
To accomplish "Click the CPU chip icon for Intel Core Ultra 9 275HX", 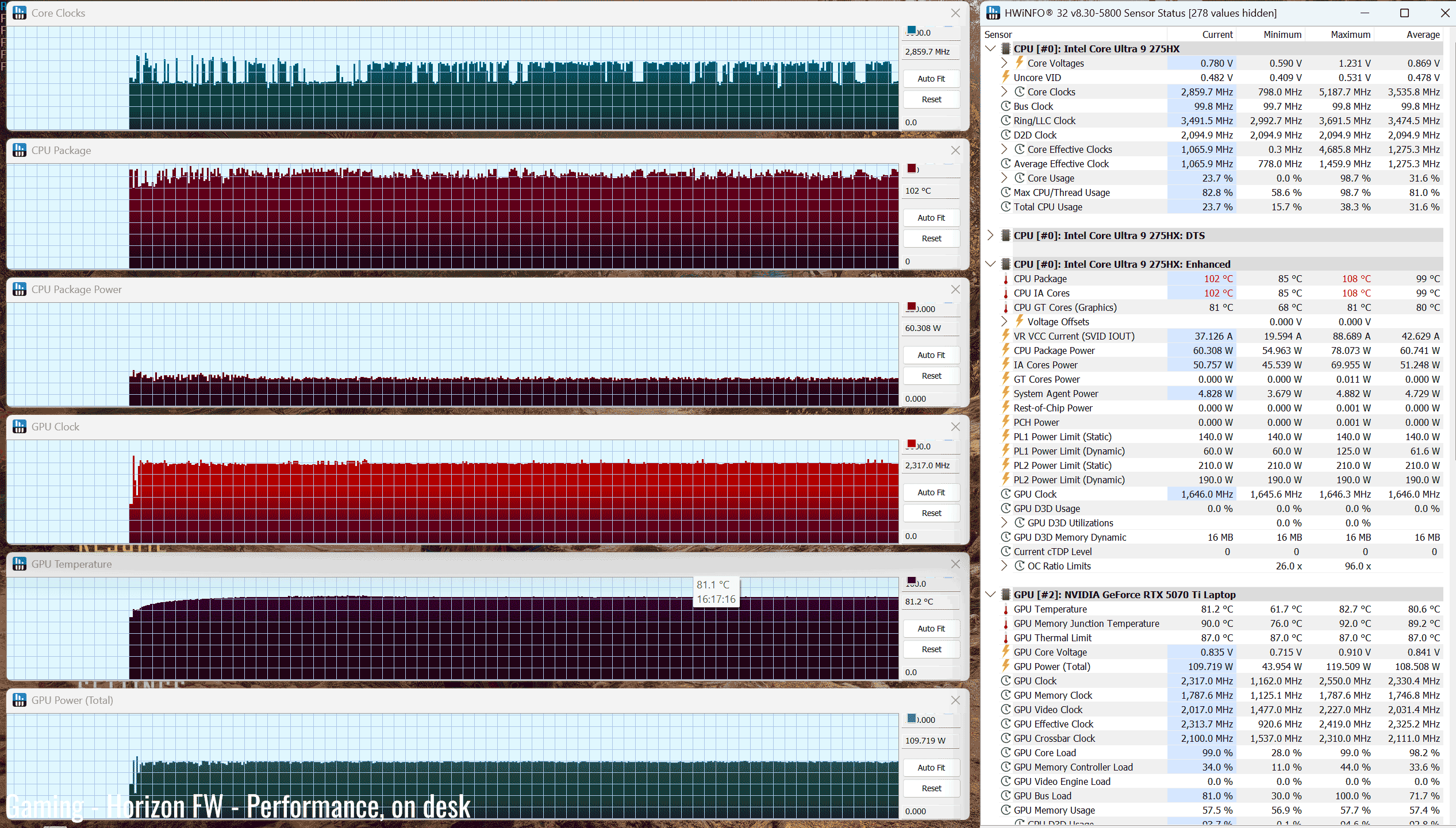I will tap(1005, 49).
